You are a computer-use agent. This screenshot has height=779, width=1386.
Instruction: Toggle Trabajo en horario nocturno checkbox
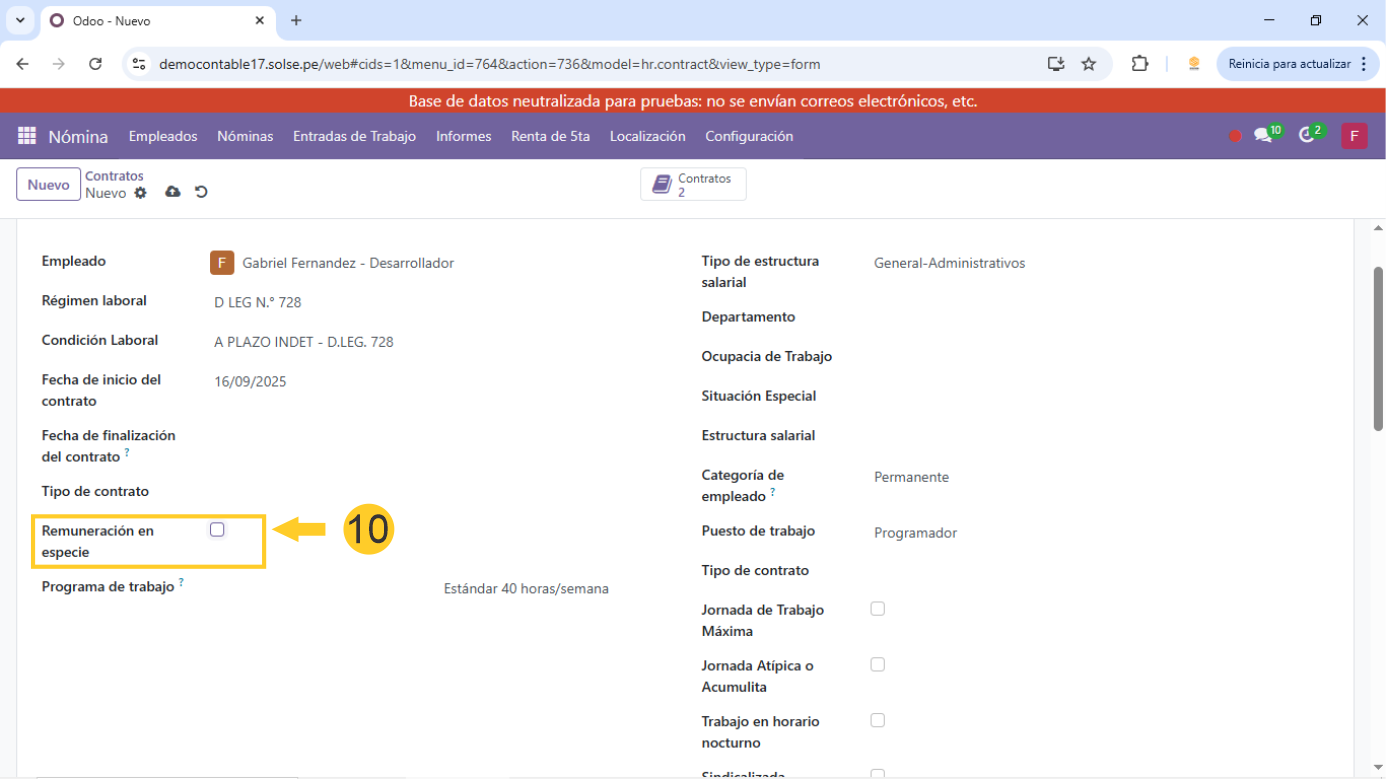pyautogui.click(x=878, y=720)
